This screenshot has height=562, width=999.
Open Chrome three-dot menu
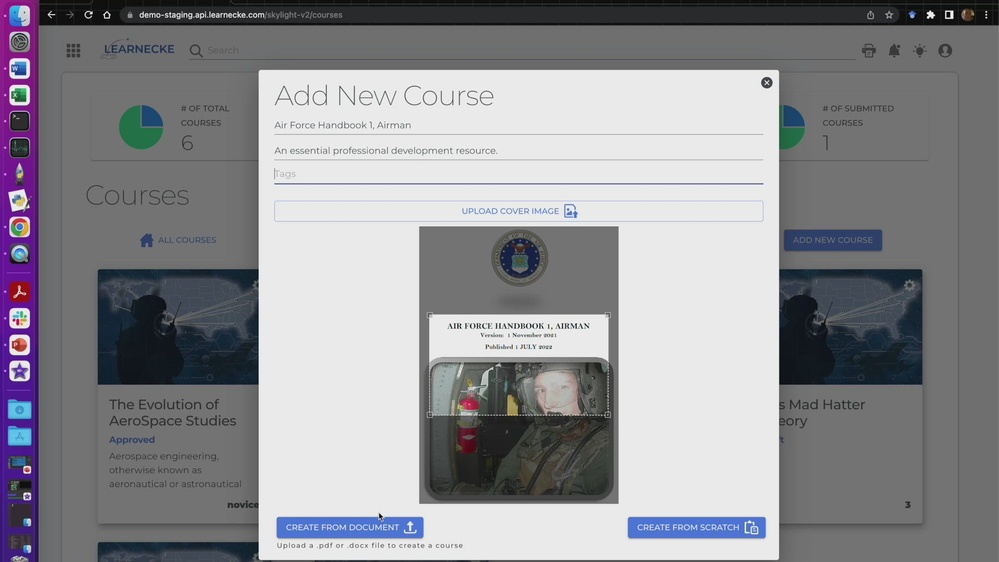pyautogui.click(x=986, y=15)
